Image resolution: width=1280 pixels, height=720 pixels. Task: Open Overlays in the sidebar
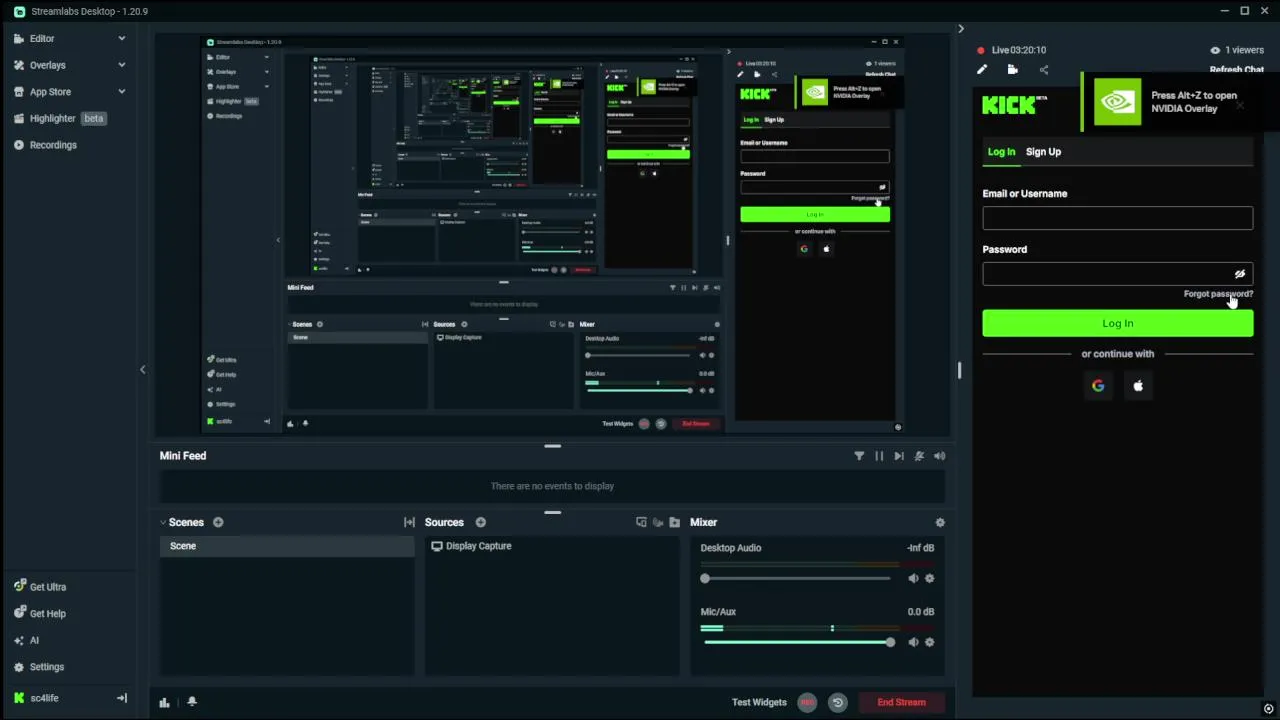pyautogui.click(x=47, y=65)
